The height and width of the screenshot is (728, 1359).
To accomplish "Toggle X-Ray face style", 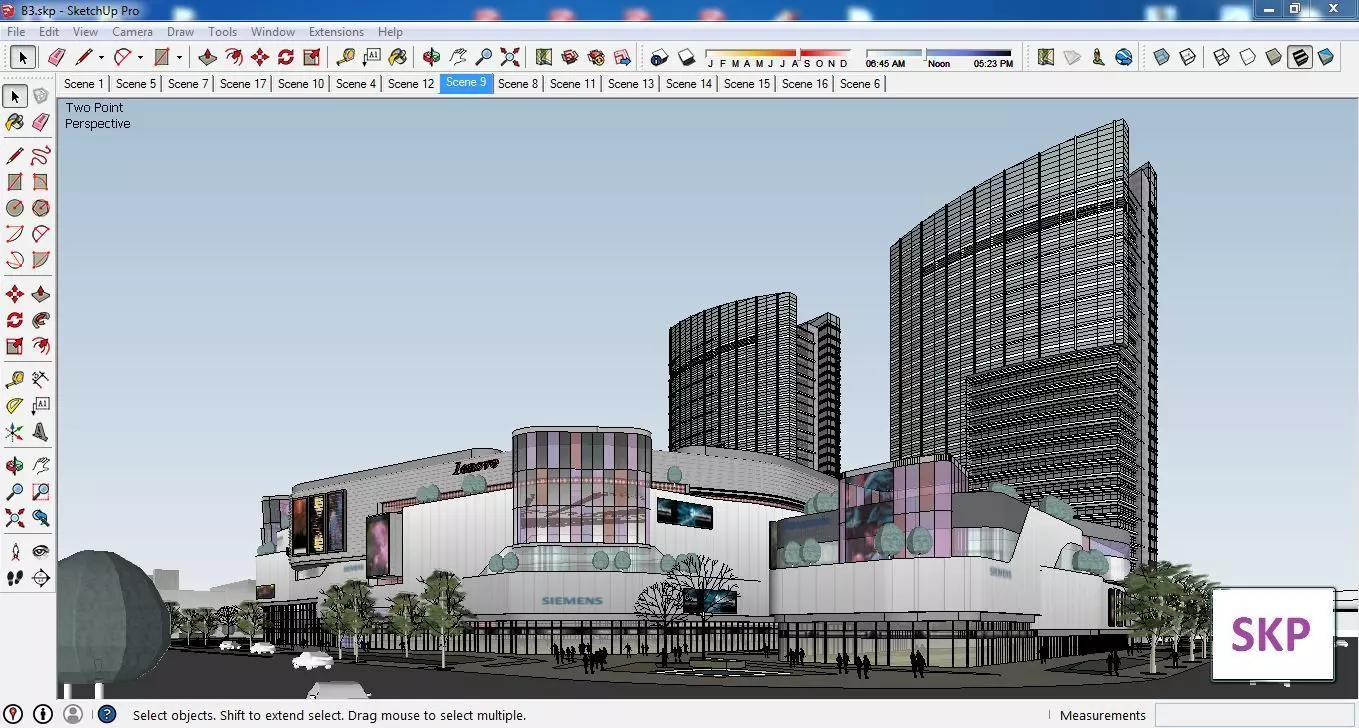I will pyautogui.click(x=1161, y=57).
